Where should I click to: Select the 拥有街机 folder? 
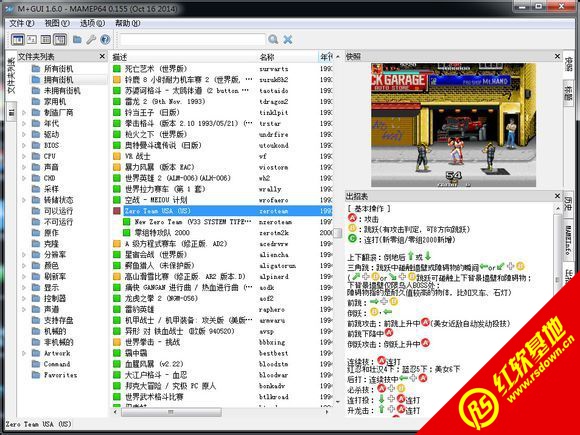click(58, 80)
